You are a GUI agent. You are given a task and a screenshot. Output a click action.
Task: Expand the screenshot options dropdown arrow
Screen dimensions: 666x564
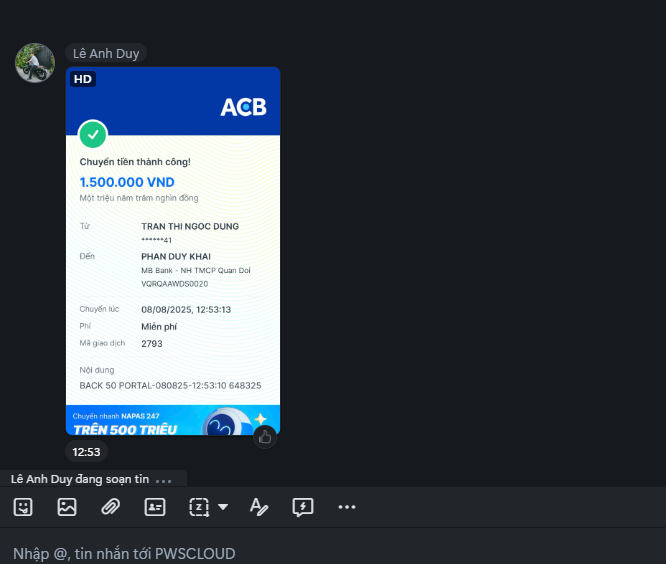(223, 507)
